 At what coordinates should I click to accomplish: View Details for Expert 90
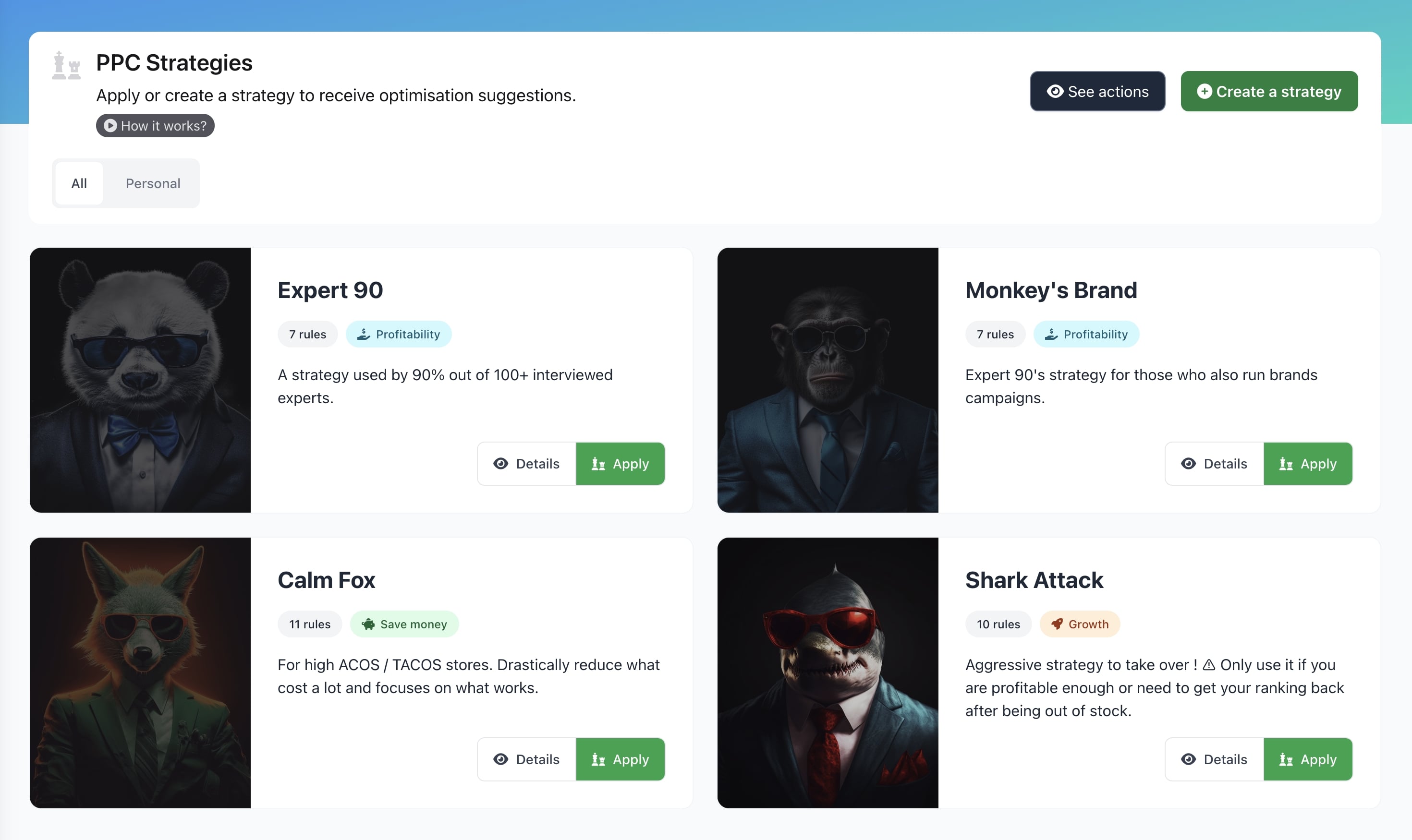click(526, 464)
